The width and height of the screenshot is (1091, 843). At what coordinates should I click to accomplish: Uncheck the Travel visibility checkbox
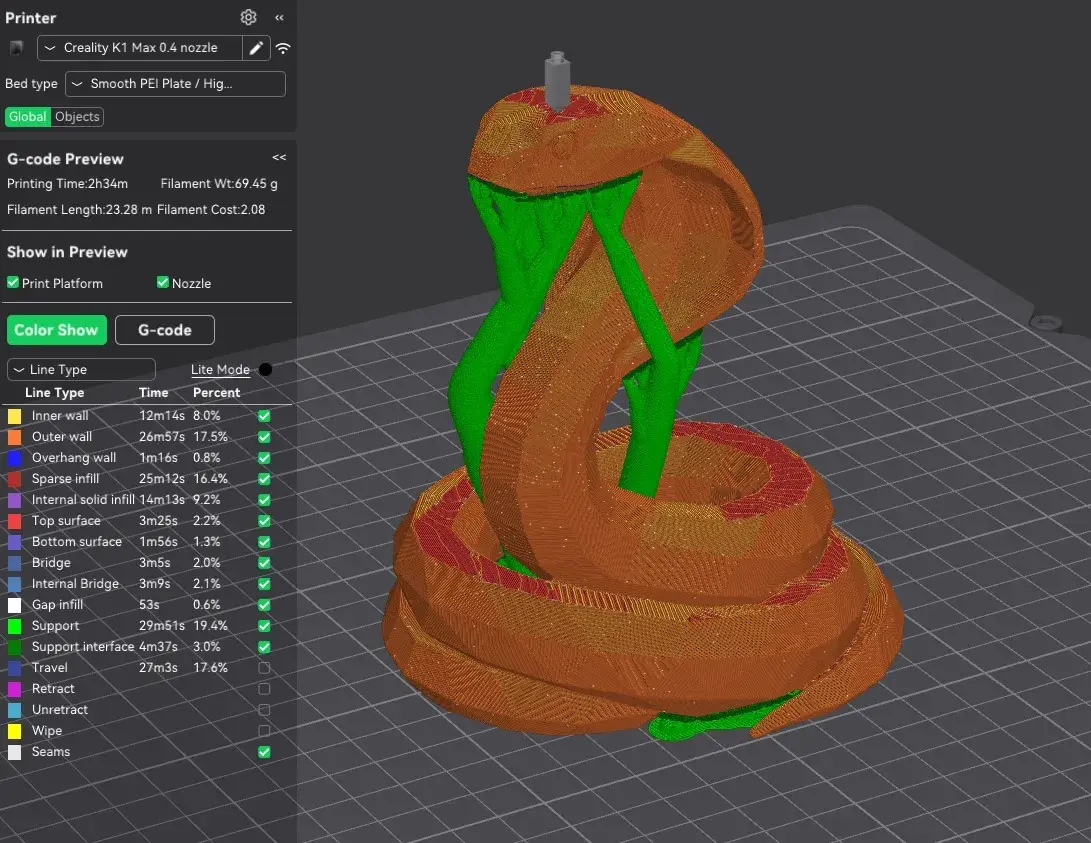tap(263, 668)
